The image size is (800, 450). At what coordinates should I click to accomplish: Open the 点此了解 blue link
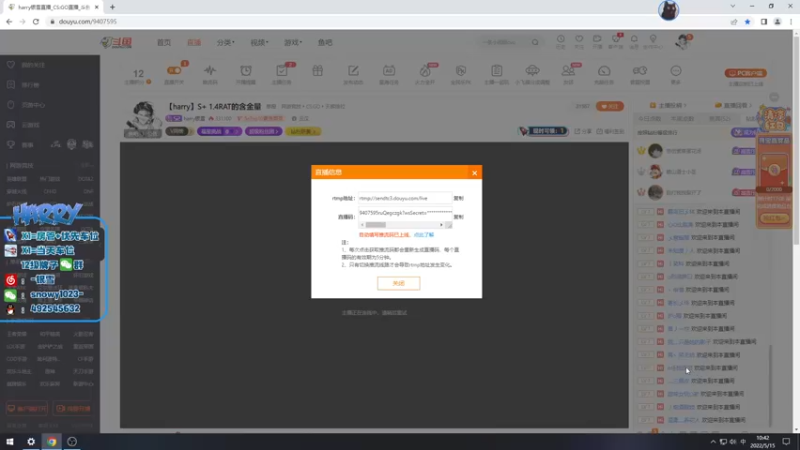pos(423,235)
